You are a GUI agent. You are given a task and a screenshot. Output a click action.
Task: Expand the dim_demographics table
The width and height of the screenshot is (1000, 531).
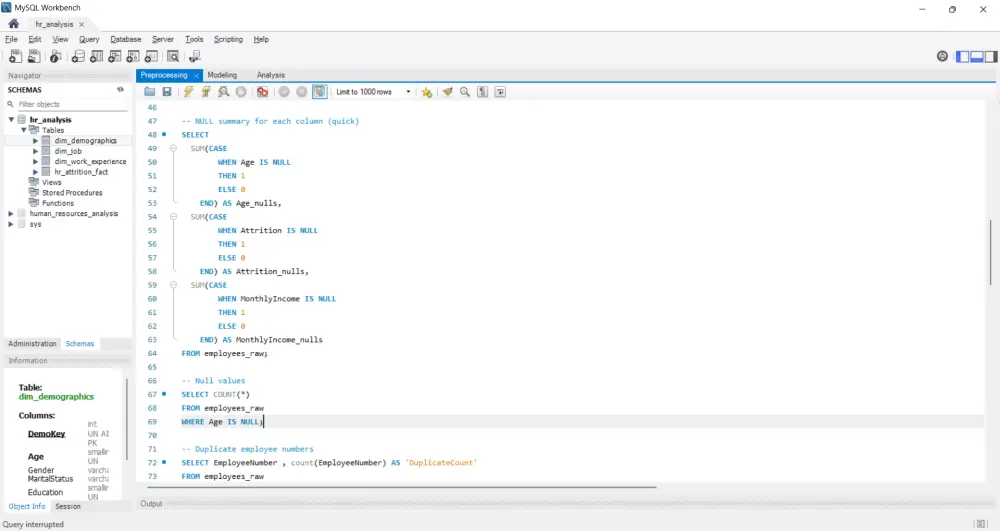pyautogui.click(x=36, y=140)
